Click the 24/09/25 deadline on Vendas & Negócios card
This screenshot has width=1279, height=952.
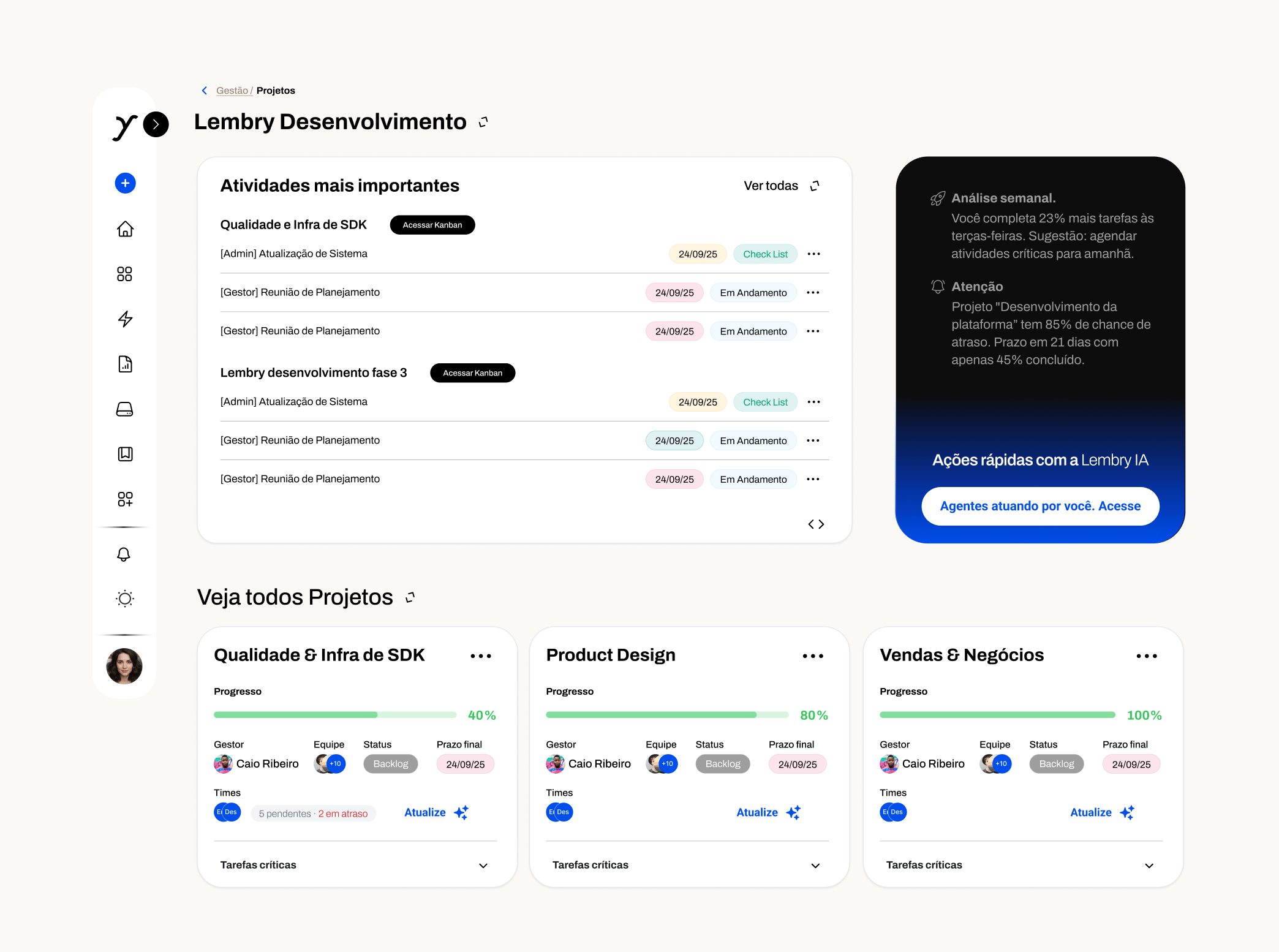[x=1131, y=765]
